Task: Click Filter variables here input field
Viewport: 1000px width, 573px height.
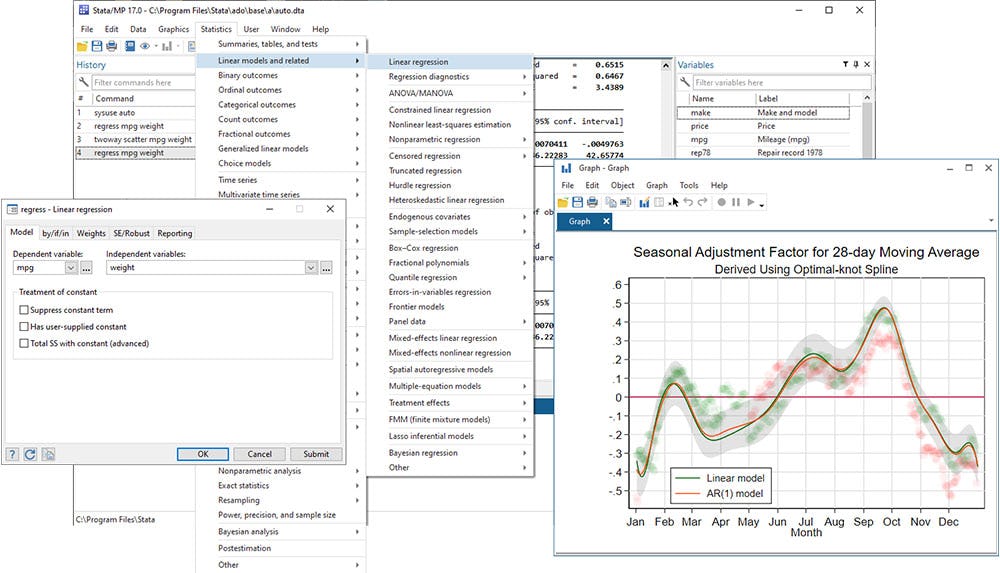Action: (782, 82)
